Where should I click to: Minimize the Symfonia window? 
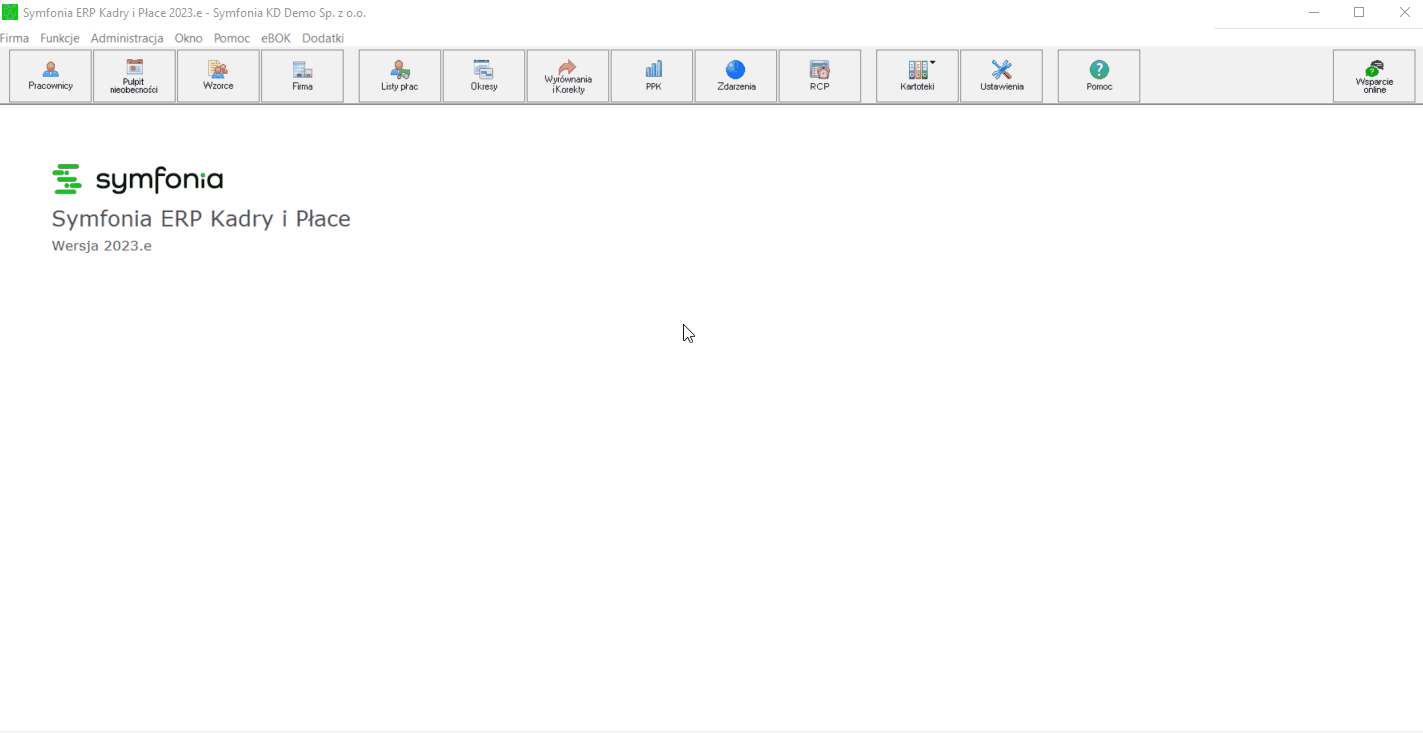tap(1313, 12)
